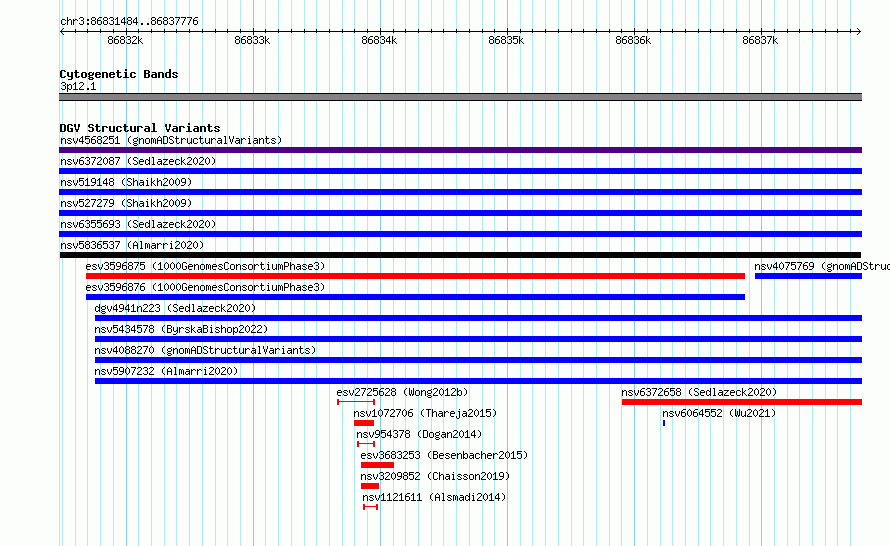This screenshot has width=890, height=546.
Task: Click the Cytogenetic Bands track title
Action: click(x=119, y=74)
